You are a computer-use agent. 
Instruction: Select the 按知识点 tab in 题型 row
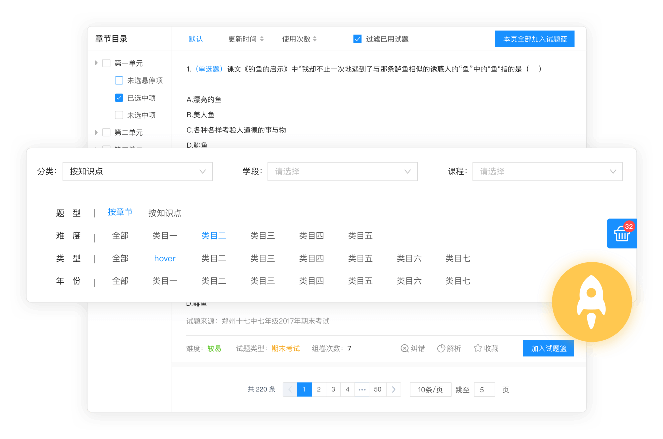[x=165, y=212]
